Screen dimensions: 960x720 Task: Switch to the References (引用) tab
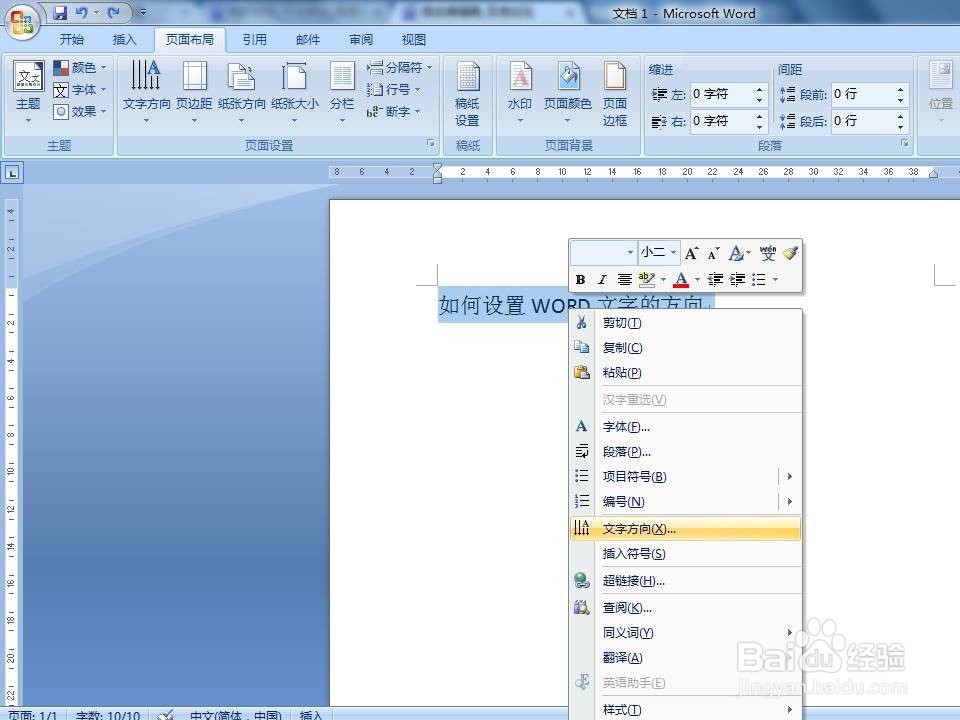click(254, 40)
